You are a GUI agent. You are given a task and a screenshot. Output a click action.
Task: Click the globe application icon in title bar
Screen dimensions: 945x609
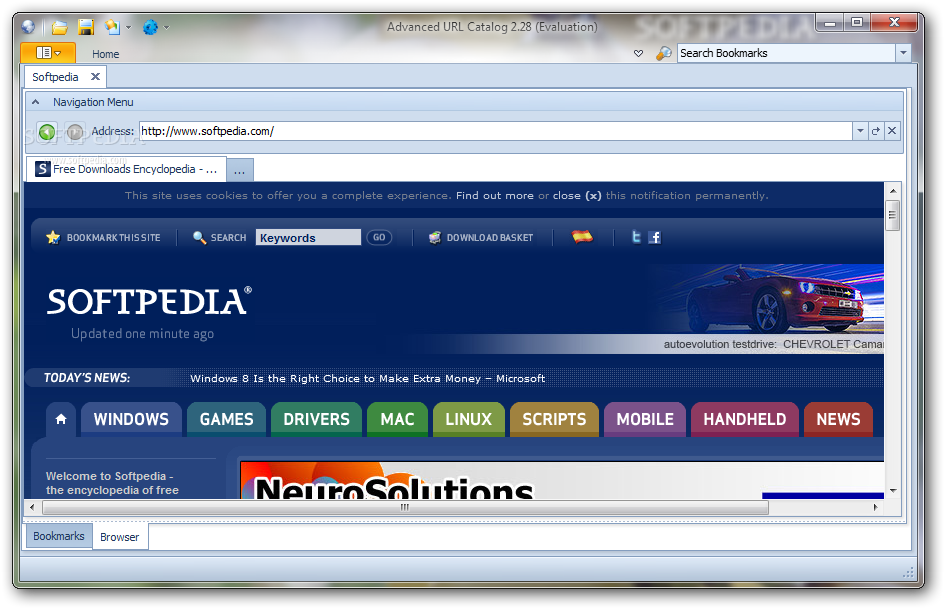click(x=28, y=27)
